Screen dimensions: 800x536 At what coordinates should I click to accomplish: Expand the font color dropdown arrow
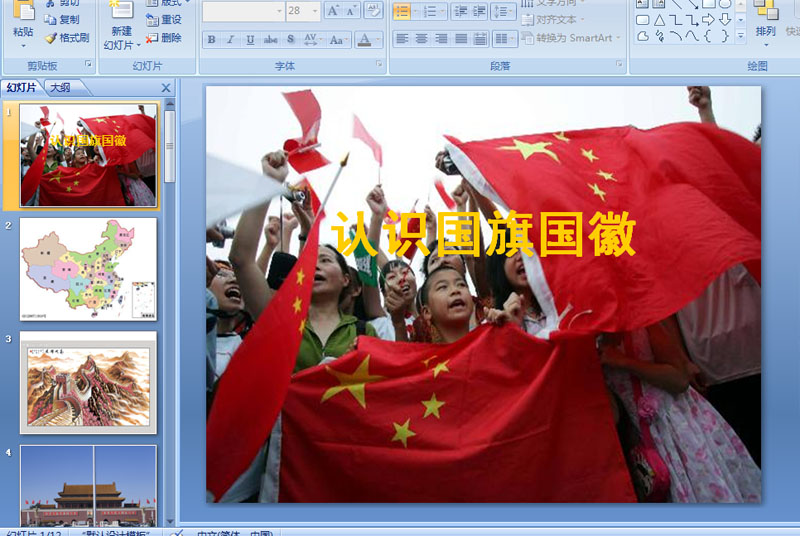pyautogui.click(x=378, y=39)
